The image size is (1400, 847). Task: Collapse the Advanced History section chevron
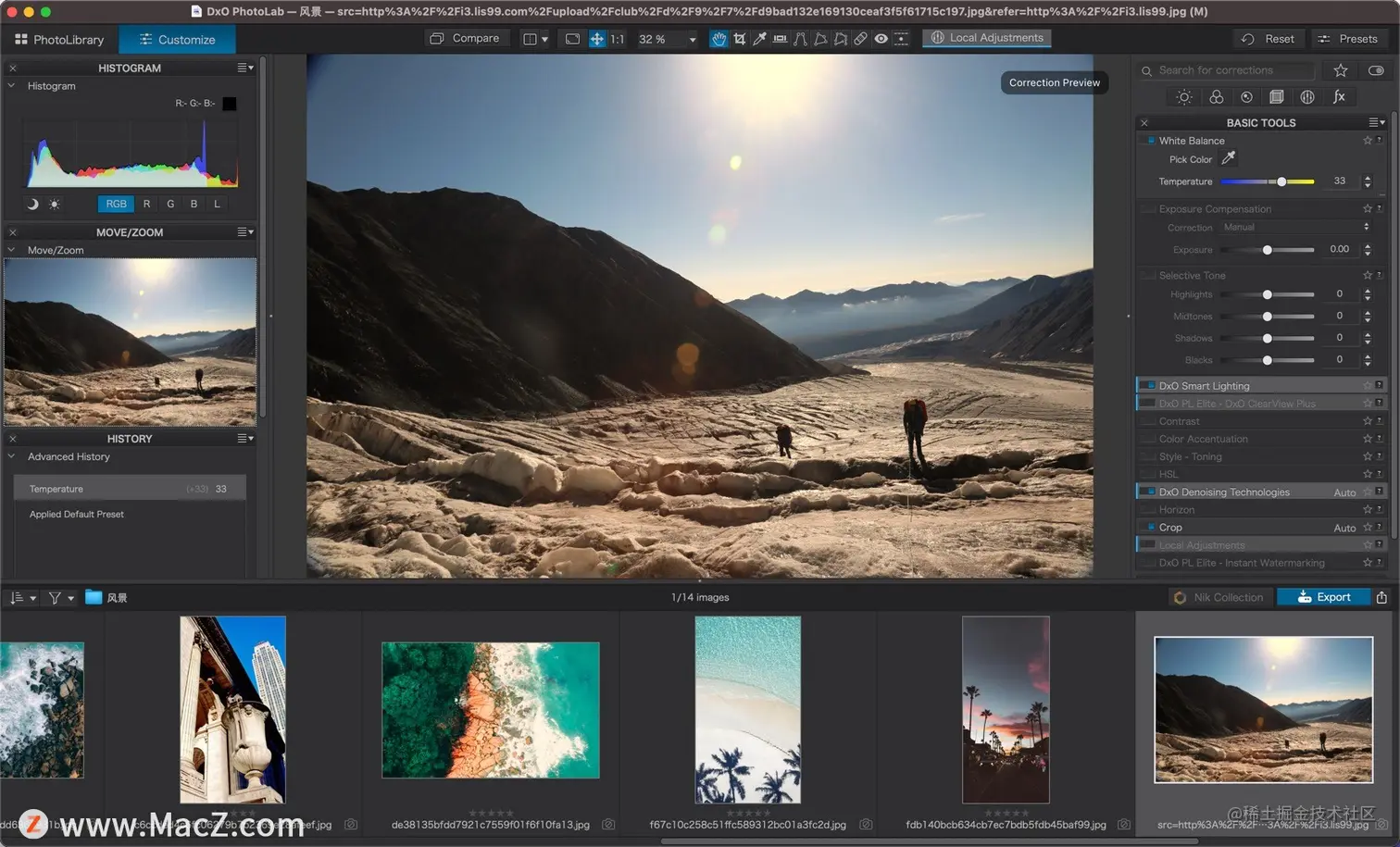coord(11,456)
